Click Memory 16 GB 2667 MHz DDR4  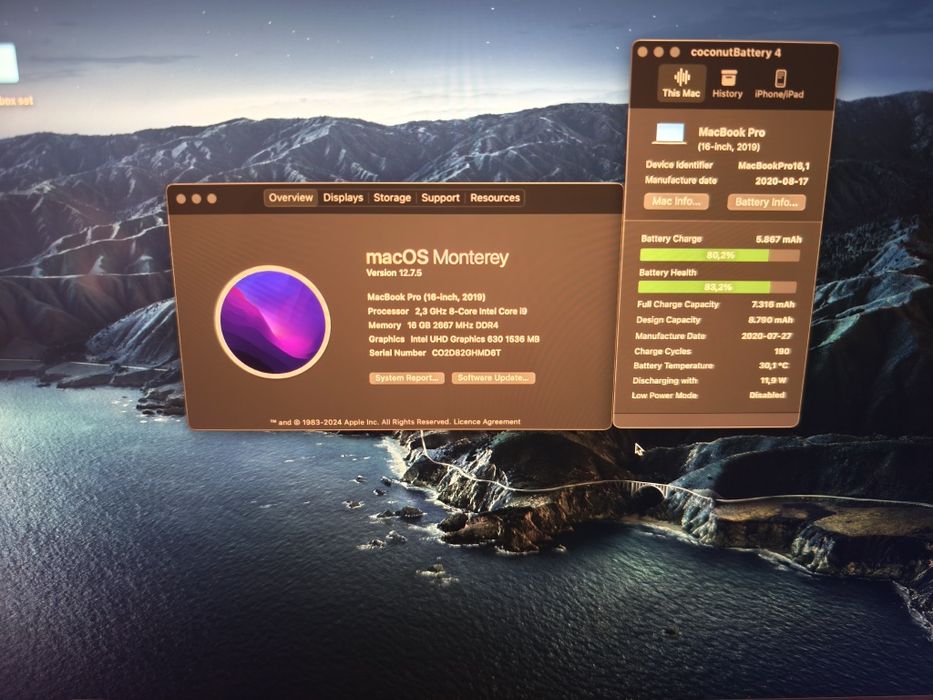point(433,325)
